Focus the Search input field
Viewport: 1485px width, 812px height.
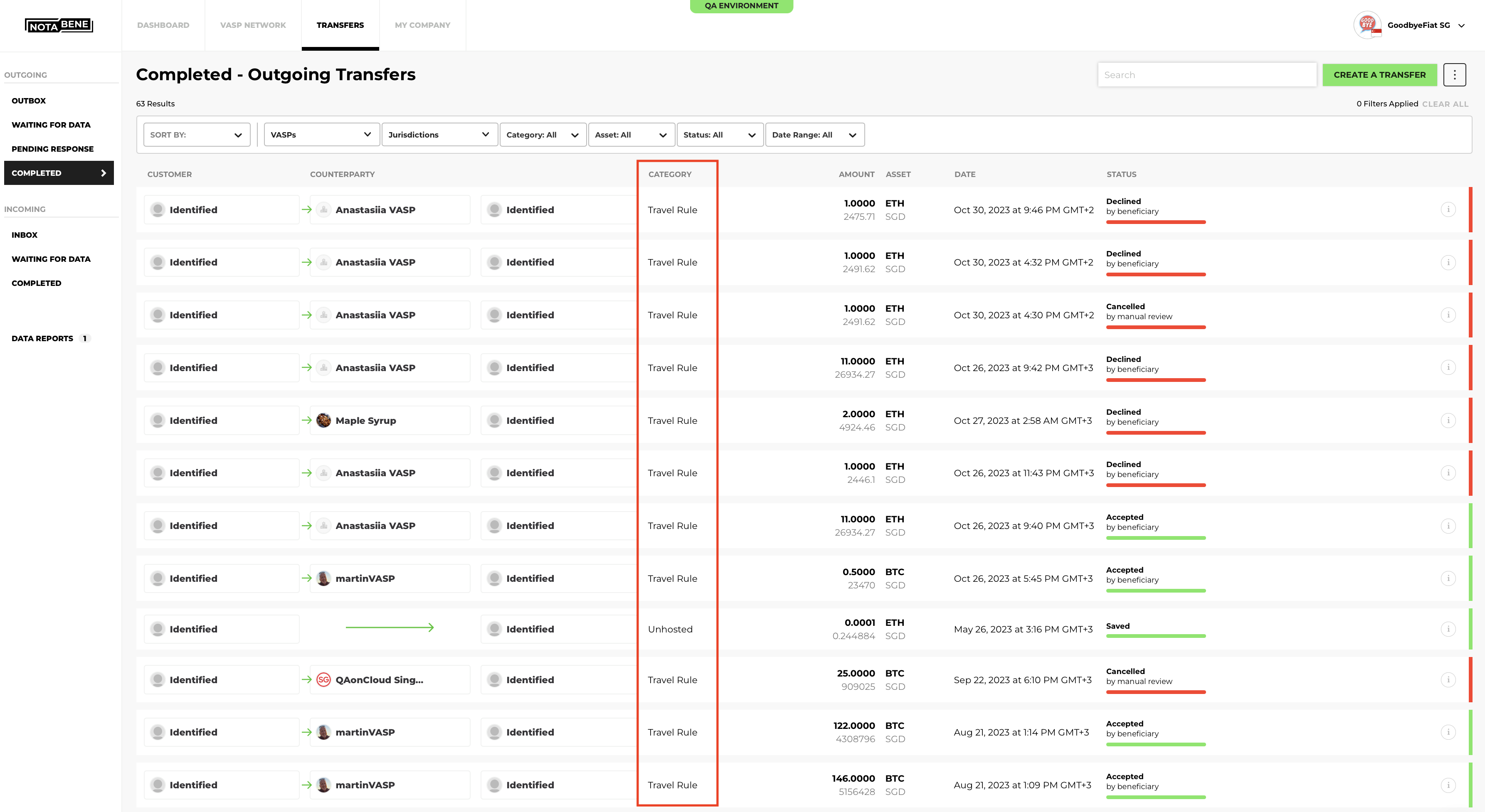pyautogui.click(x=1207, y=75)
